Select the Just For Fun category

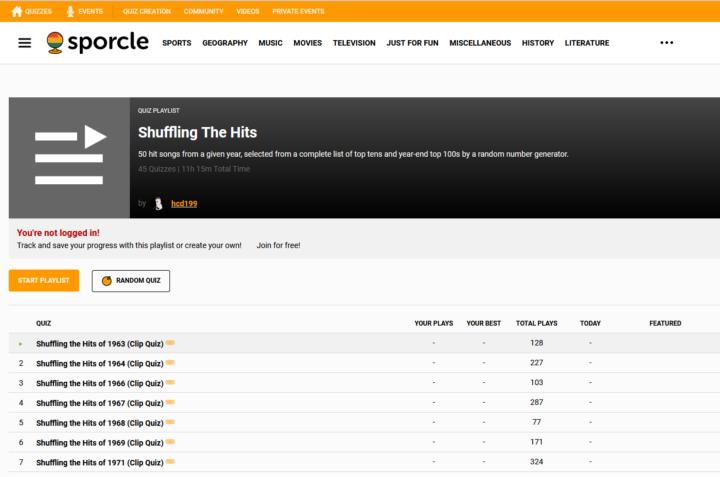(x=412, y=43)
